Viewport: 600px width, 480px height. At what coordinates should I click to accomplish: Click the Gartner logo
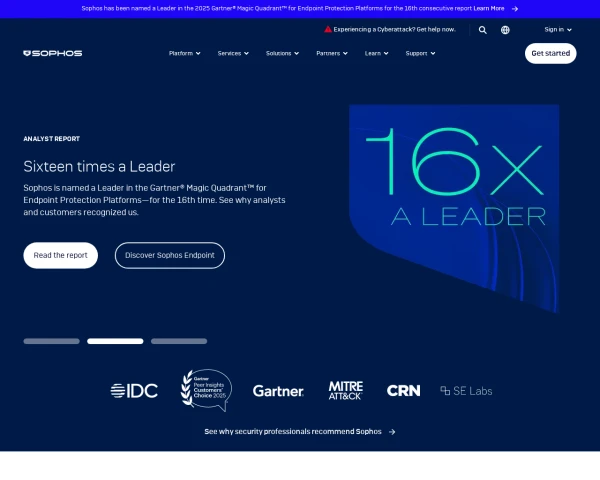[278, 391]
